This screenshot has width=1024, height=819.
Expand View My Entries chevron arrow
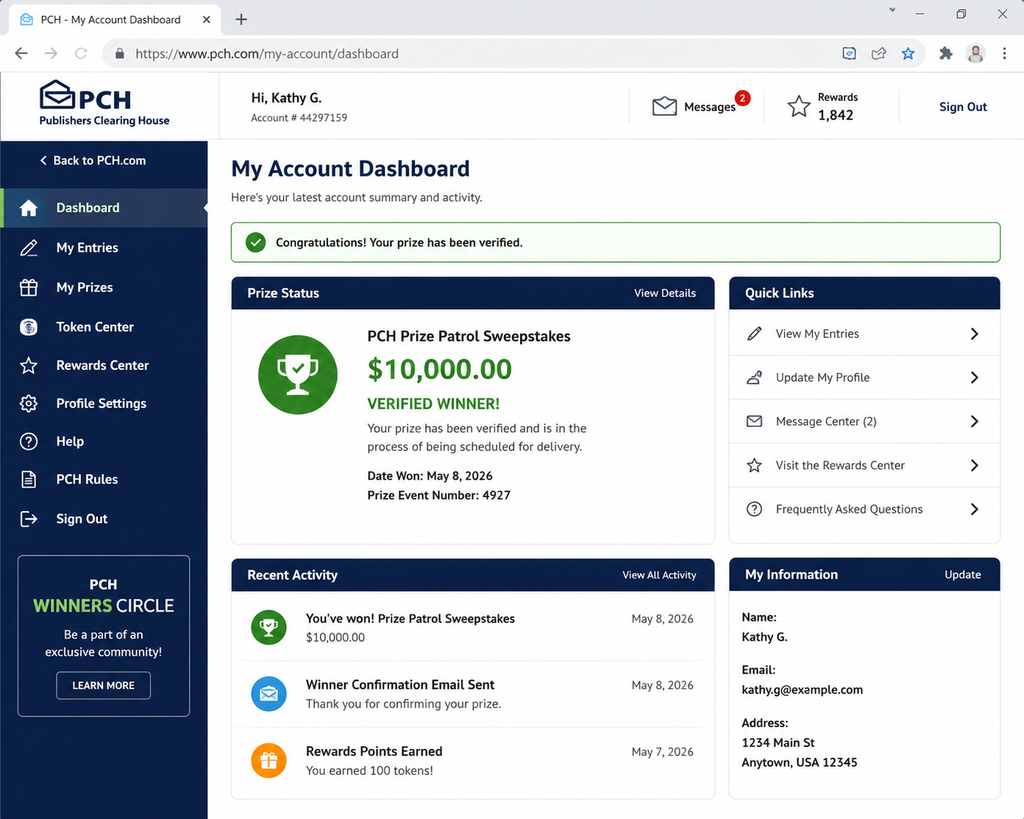pos(974,334)
